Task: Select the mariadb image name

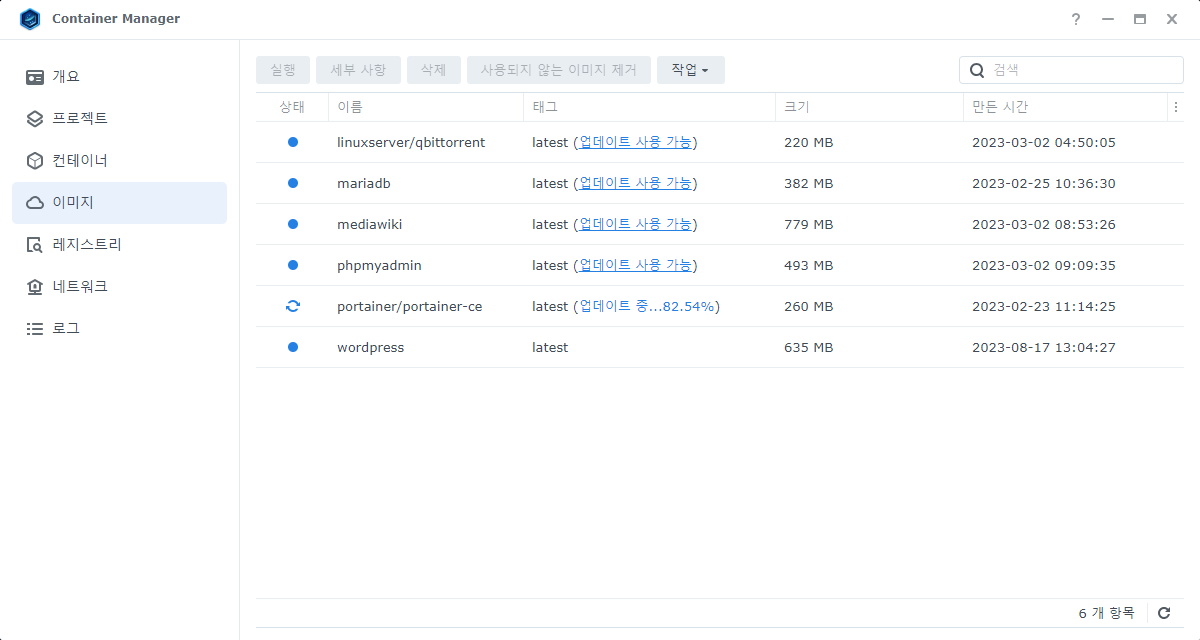Action: coord(362,183)
